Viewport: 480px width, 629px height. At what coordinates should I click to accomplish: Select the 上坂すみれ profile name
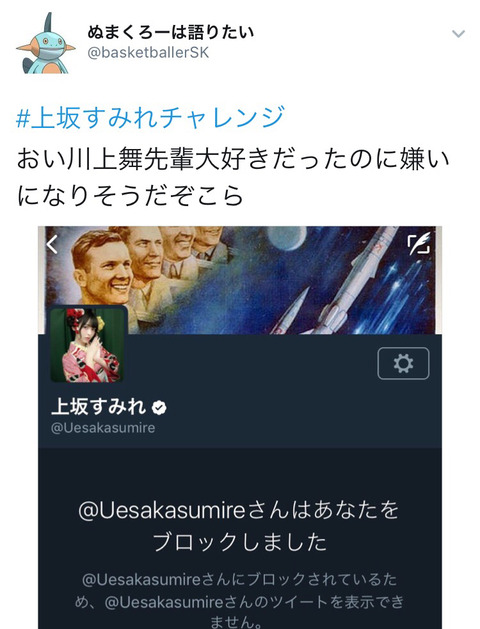click(98, 407)
